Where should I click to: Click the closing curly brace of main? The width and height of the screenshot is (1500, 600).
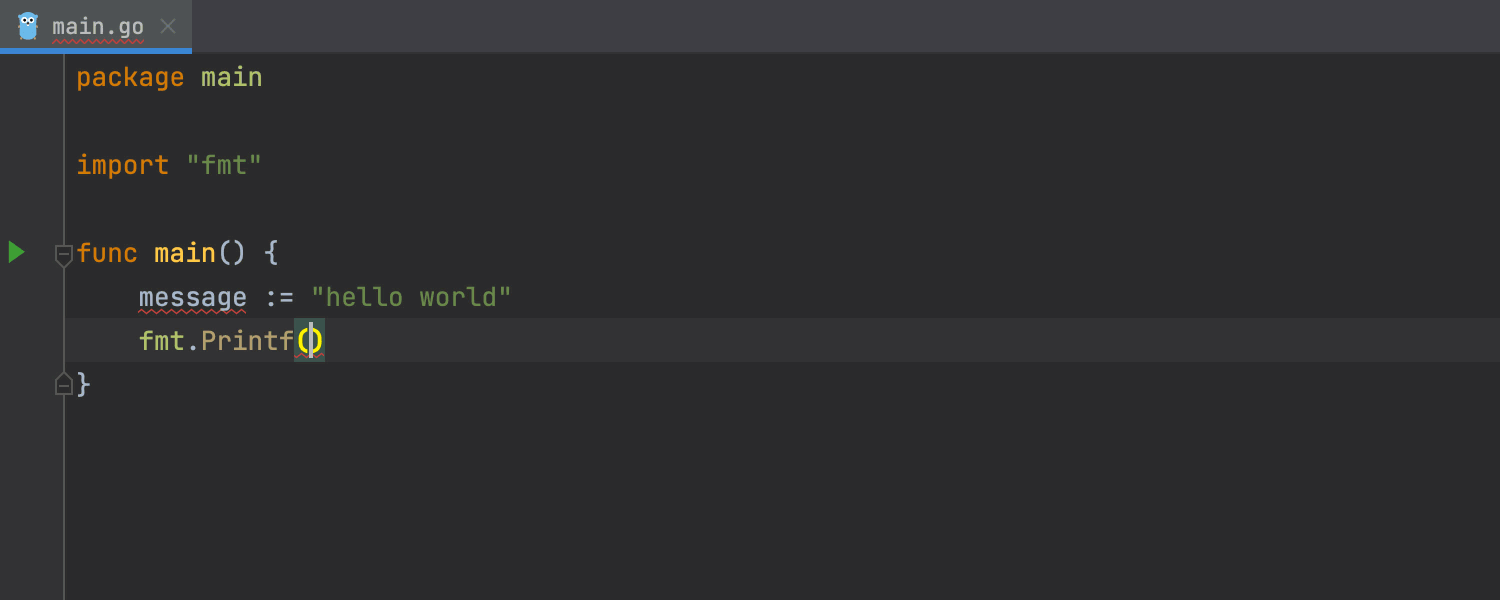(x=84, y=384)
